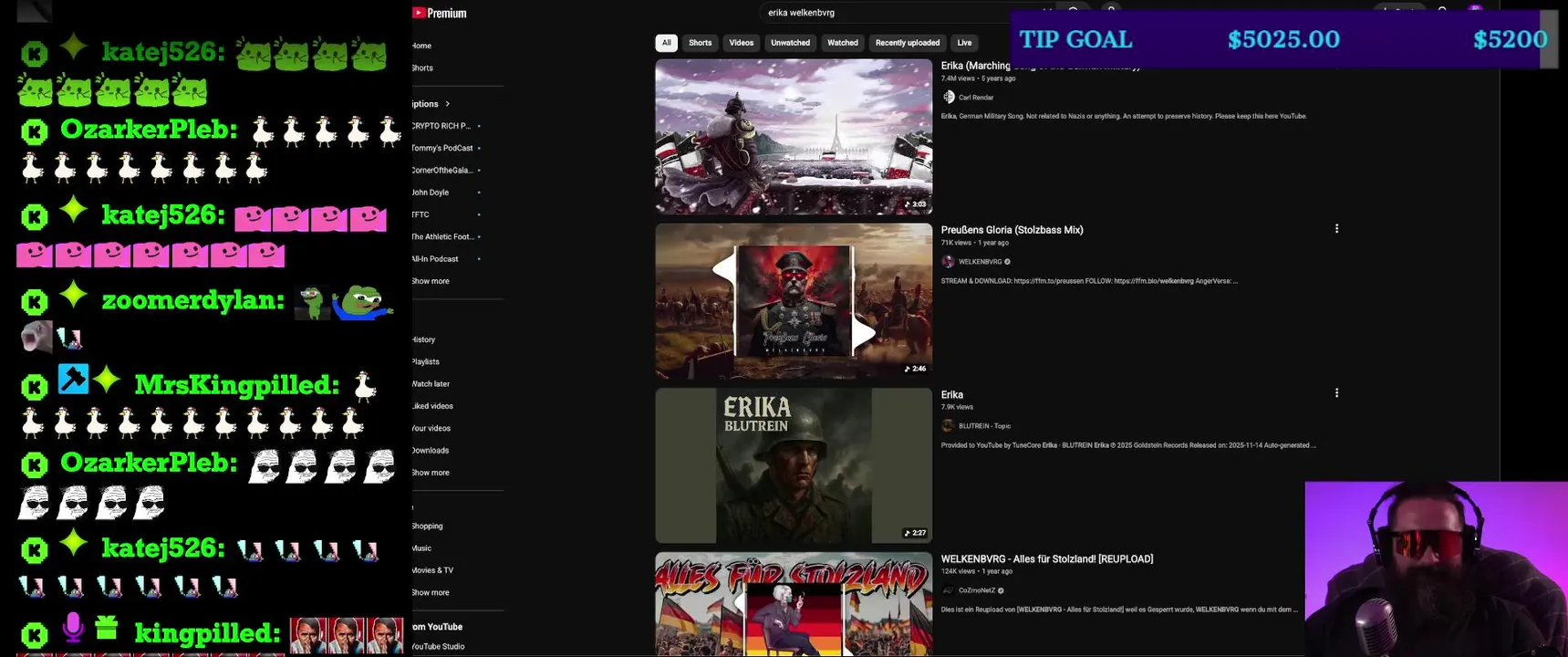Open History in sidebar

[x=423, y=339]
